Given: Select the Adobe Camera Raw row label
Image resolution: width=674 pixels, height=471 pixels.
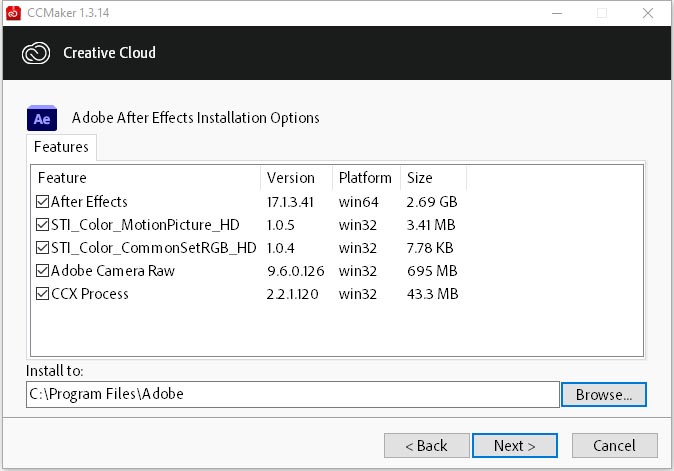Looking at the screenshot, I should (x=113, y=271).
